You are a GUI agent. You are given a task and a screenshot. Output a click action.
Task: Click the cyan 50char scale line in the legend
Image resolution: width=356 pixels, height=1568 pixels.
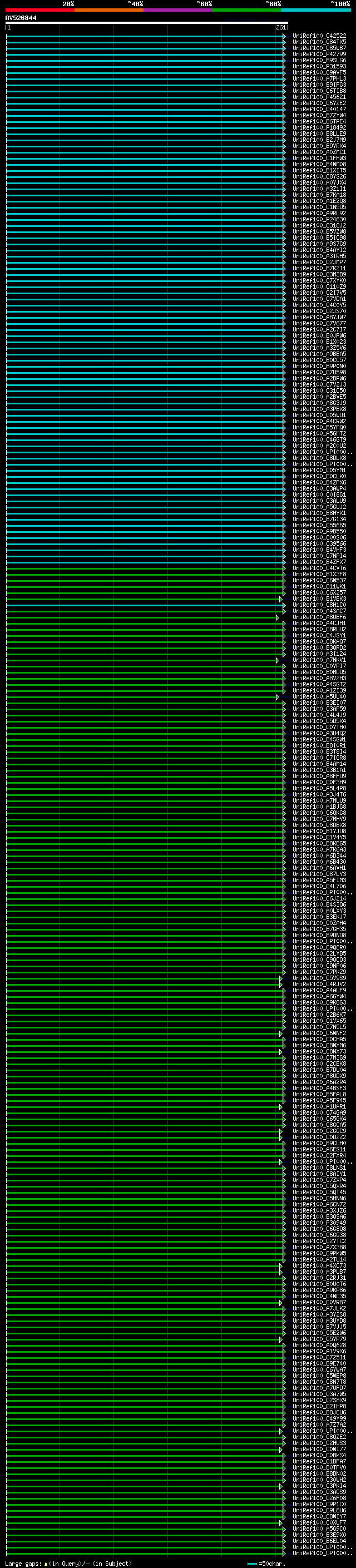point(253,1564)
